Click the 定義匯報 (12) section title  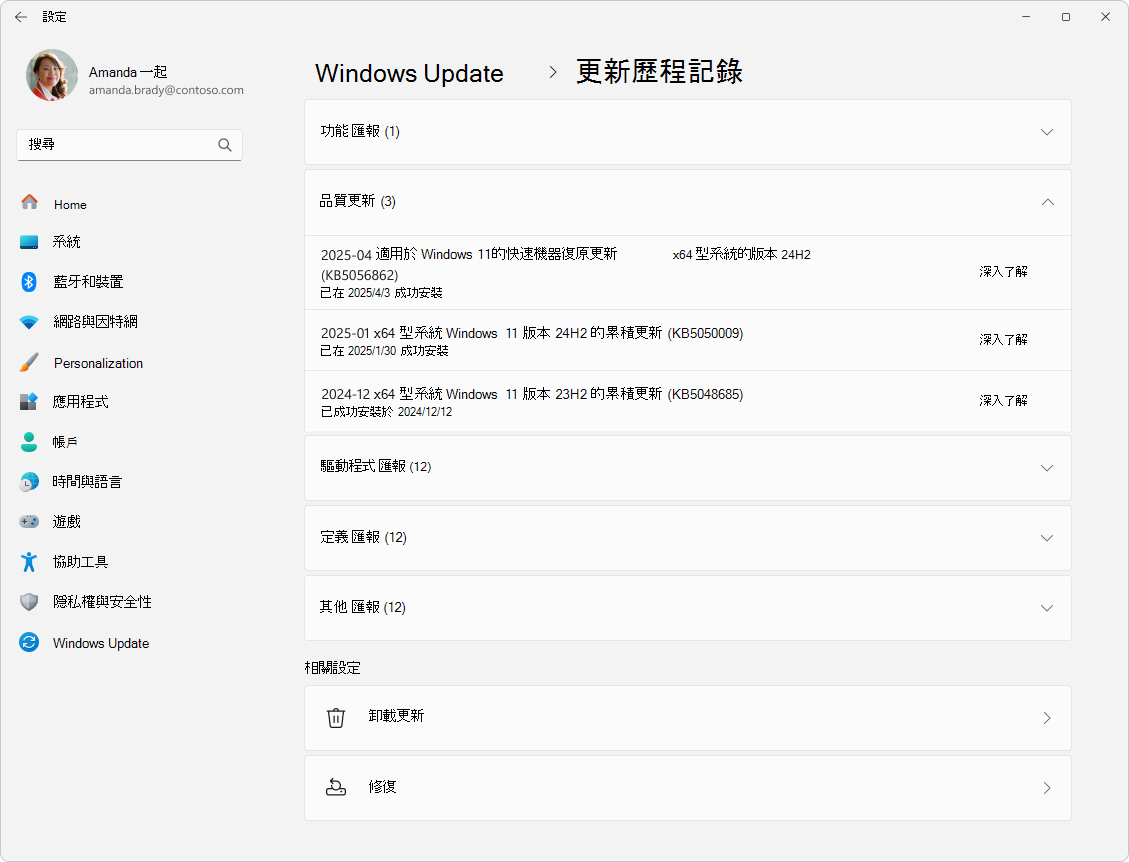[x=364, y=537]
